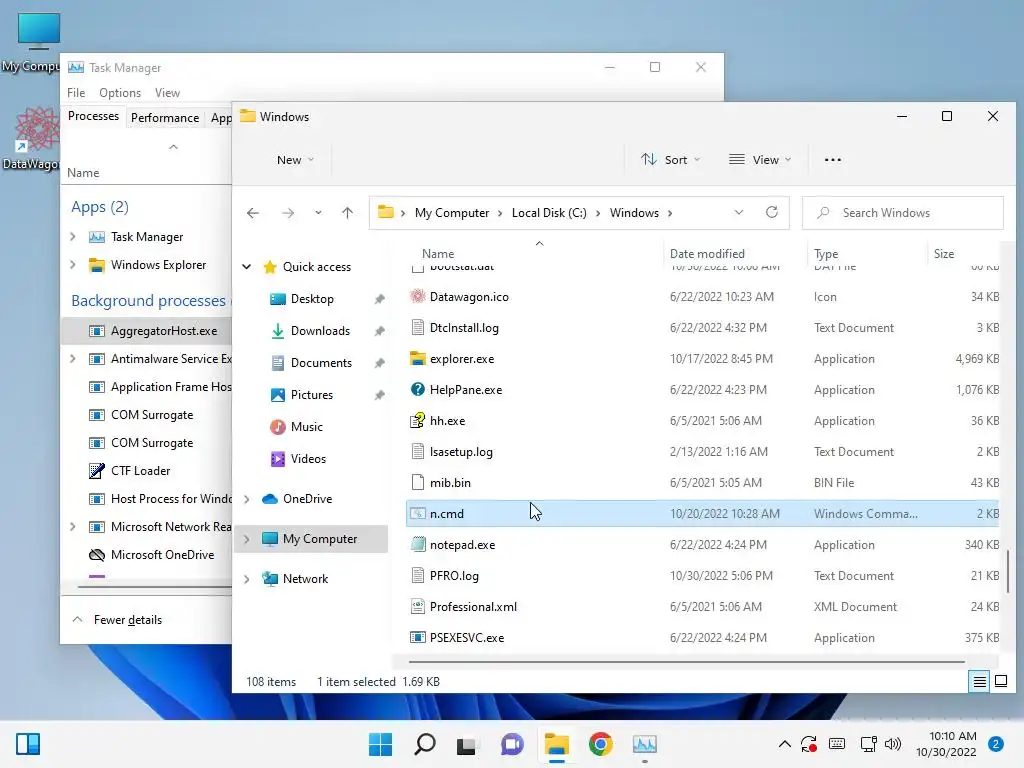Open the address bar history dropdown
Screen dimensions: 1024x768
[739, 213]
